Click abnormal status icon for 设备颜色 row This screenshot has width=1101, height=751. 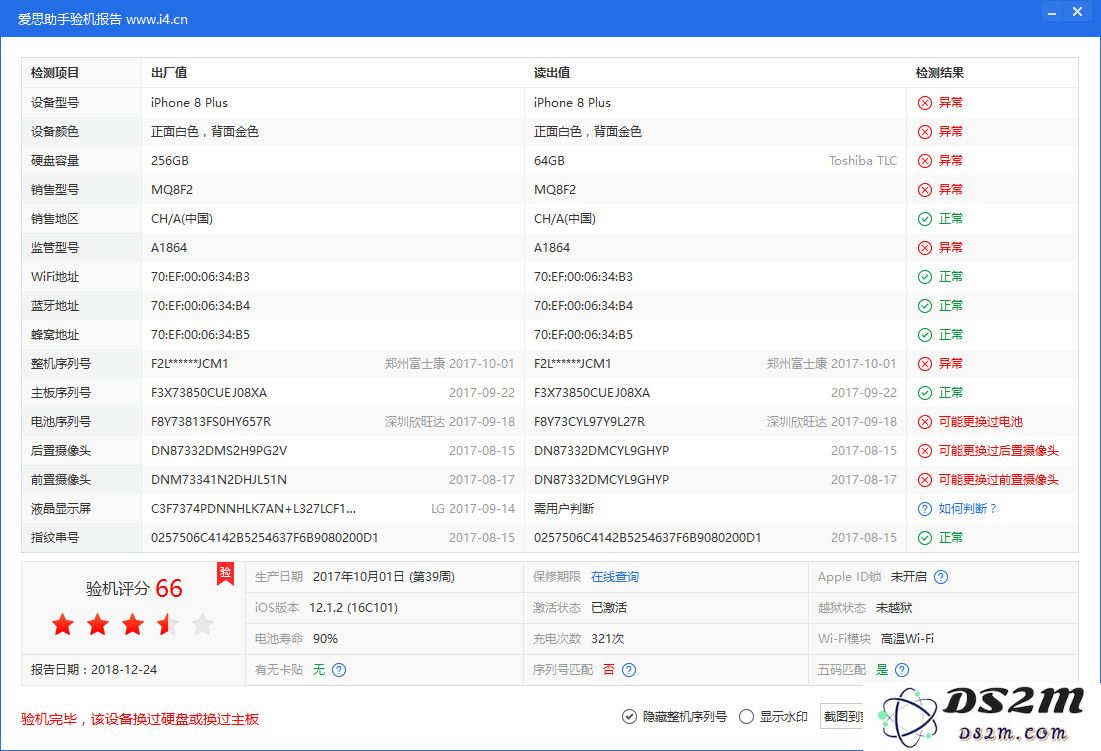[x=925, y=132]
